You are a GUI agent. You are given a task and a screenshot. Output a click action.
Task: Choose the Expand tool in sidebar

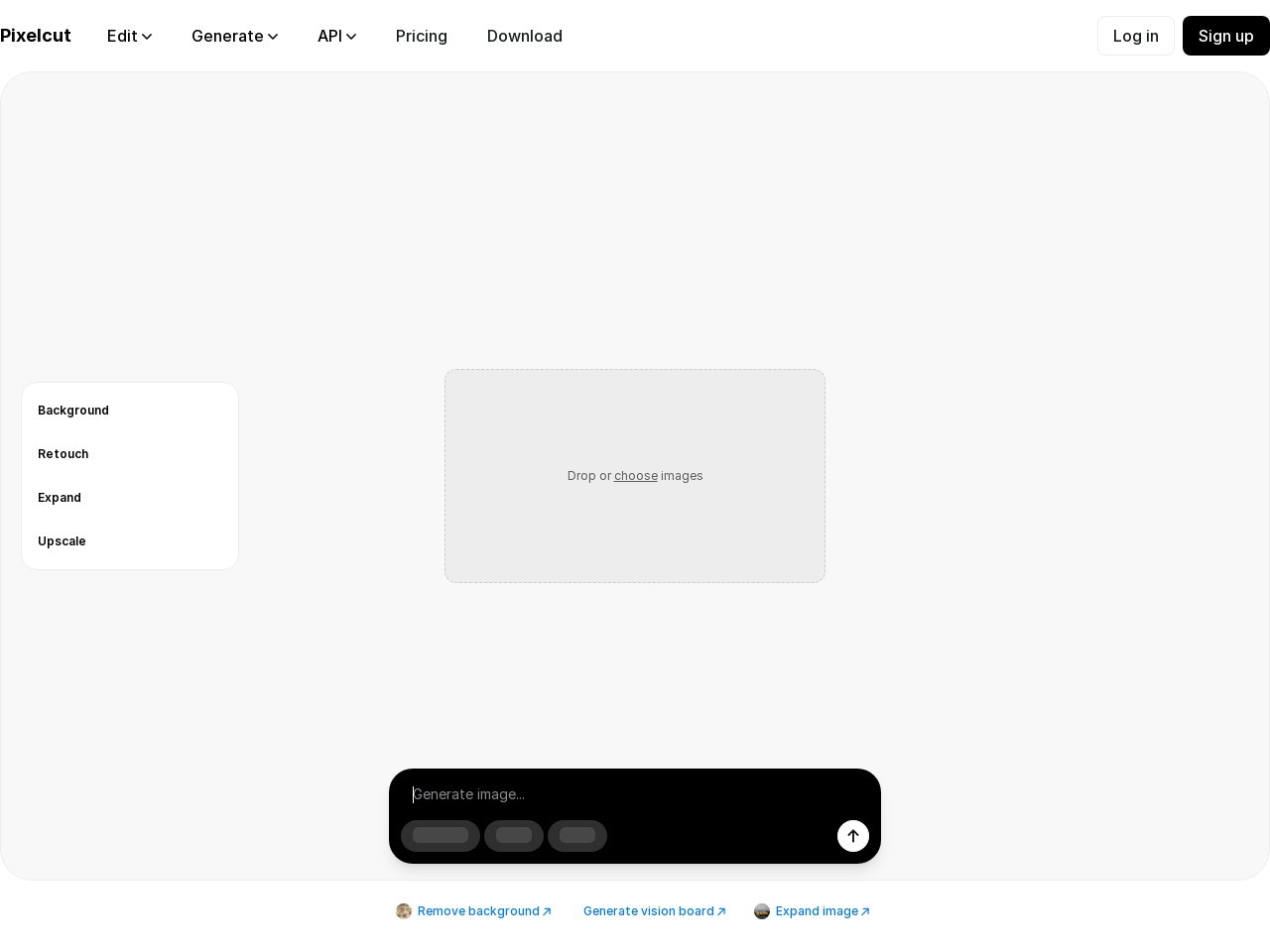60,498
